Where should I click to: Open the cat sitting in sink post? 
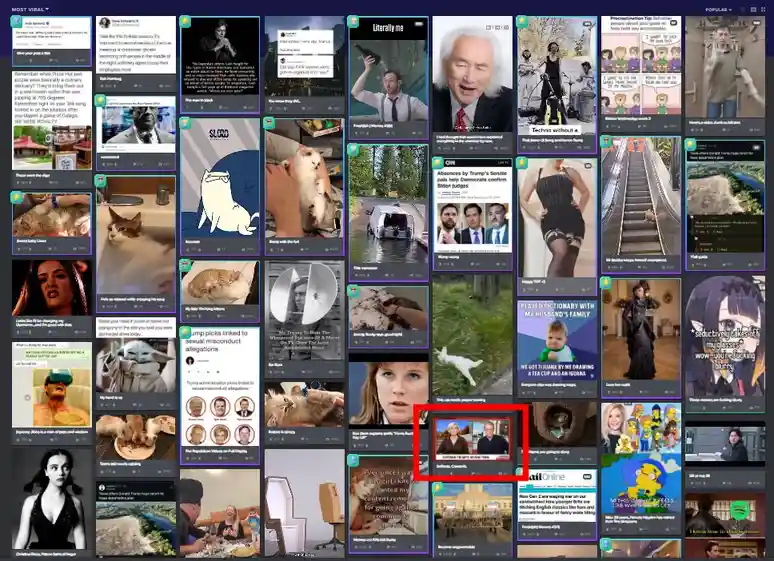[x=136, y=244]
